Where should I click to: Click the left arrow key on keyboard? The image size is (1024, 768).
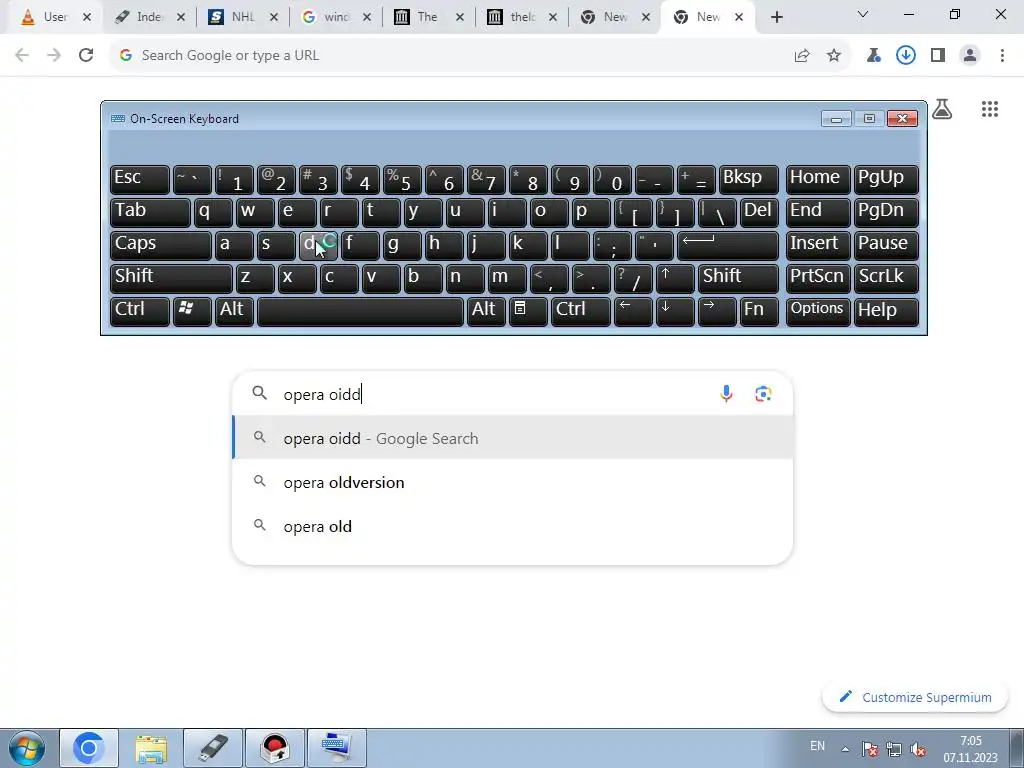[x=633, y=311]
